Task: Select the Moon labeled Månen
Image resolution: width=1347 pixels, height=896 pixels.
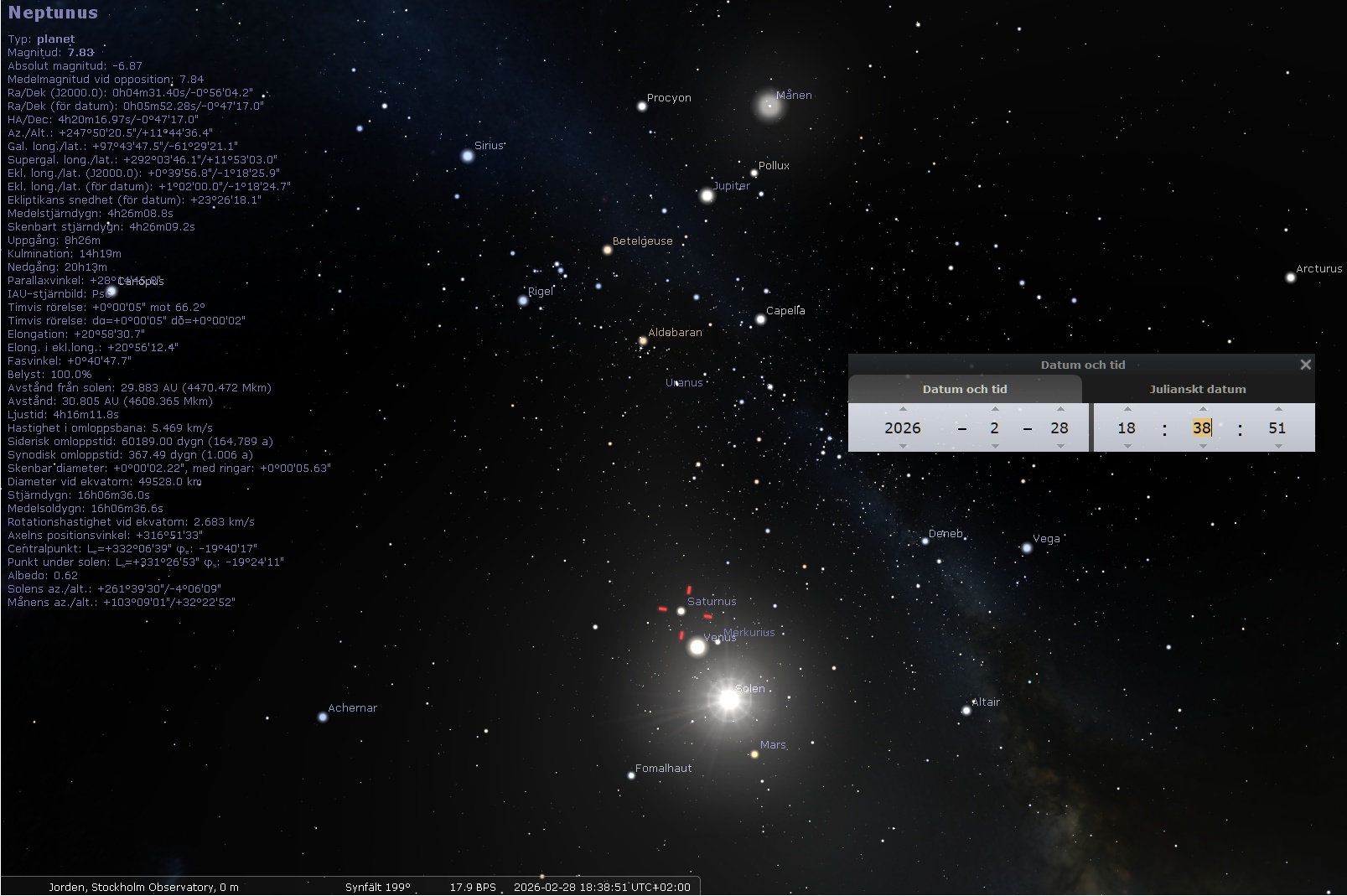Action: (x=769, y=106)
